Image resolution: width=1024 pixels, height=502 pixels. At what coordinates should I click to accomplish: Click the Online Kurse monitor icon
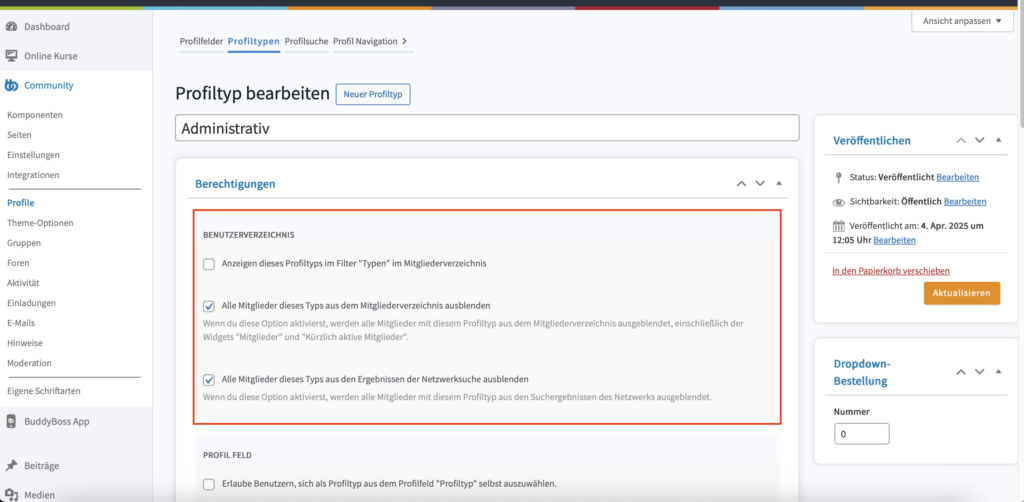pyautogui.click(x=12, y=56)
